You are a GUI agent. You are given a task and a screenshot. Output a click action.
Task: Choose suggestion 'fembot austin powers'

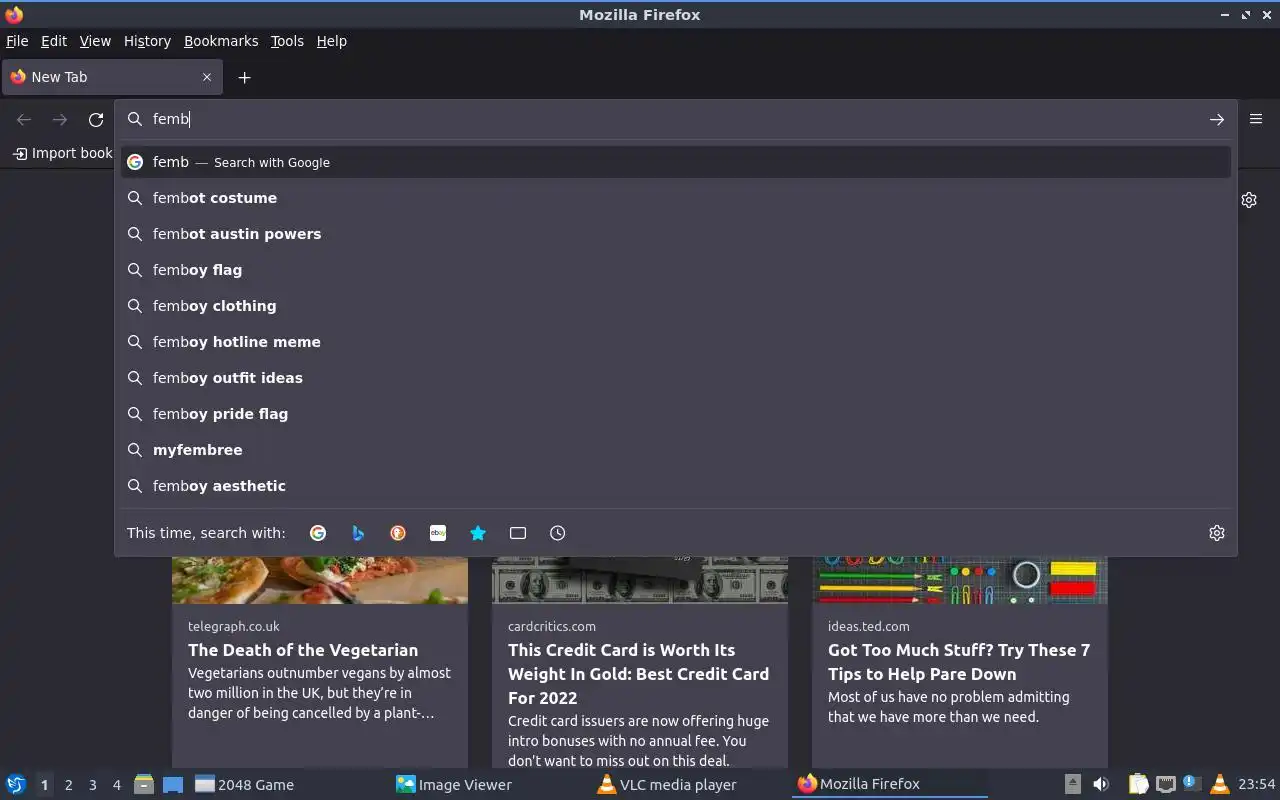point(676,234)
